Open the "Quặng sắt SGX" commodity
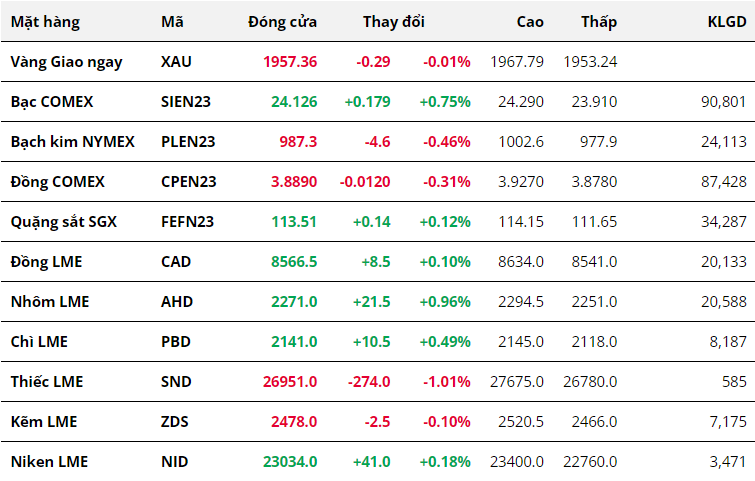Image resolution: width=755 pixels, height=481 pixels. (63, 221)
